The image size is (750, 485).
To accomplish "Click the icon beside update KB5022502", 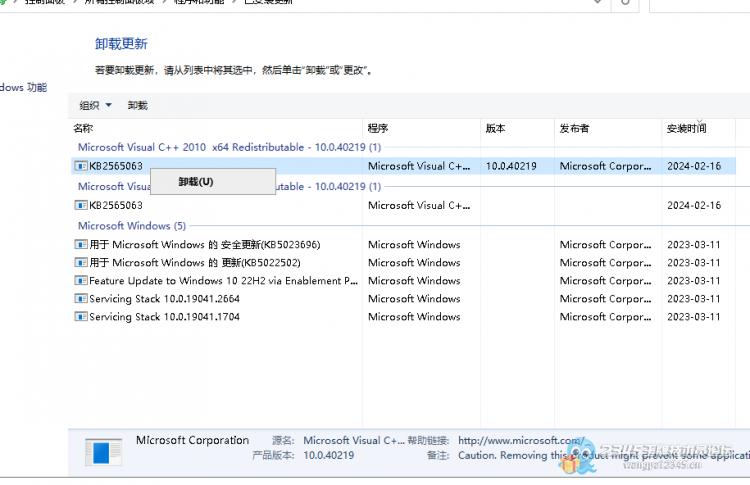I will [81, 263].
